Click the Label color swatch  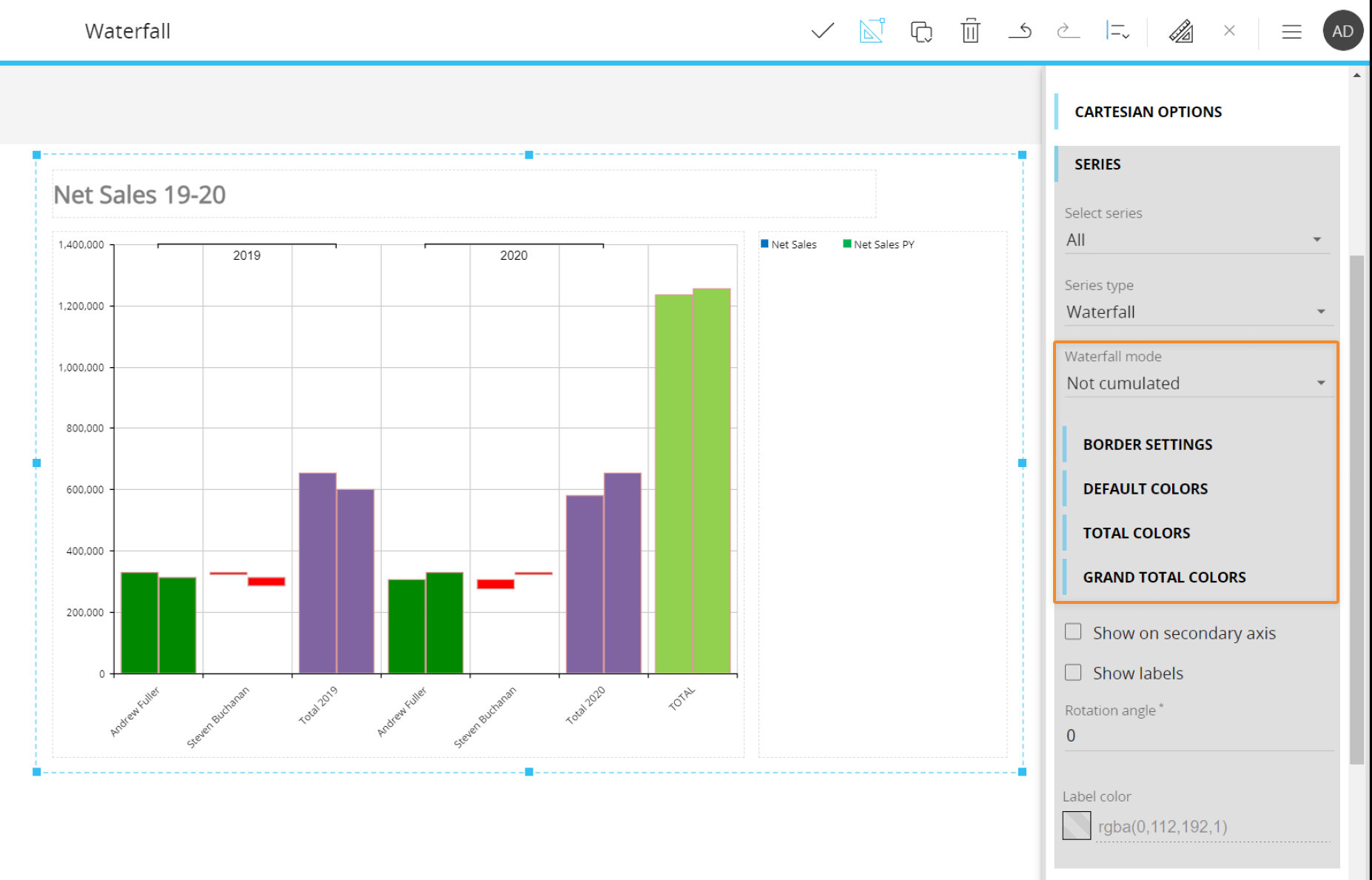[1077, 826]
